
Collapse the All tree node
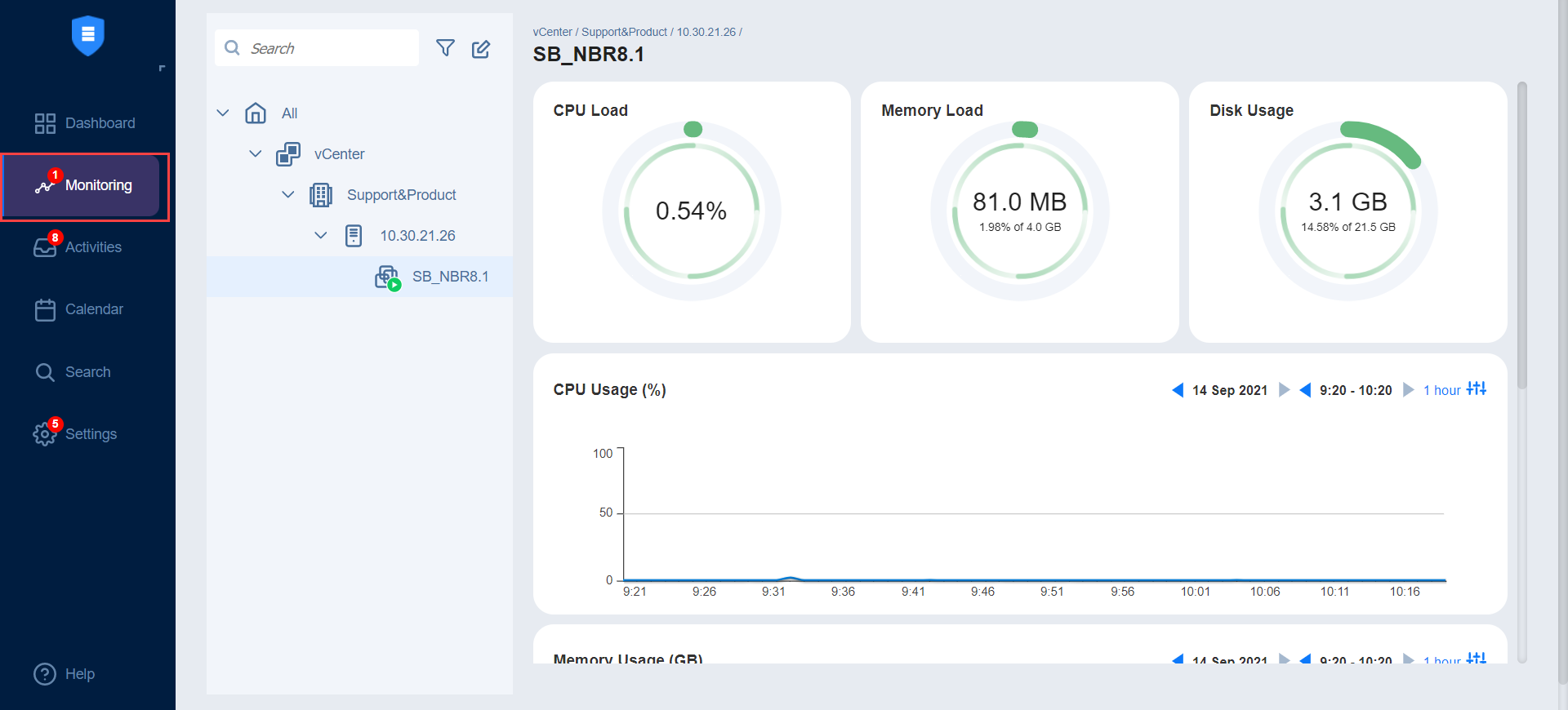pos(223,113)
